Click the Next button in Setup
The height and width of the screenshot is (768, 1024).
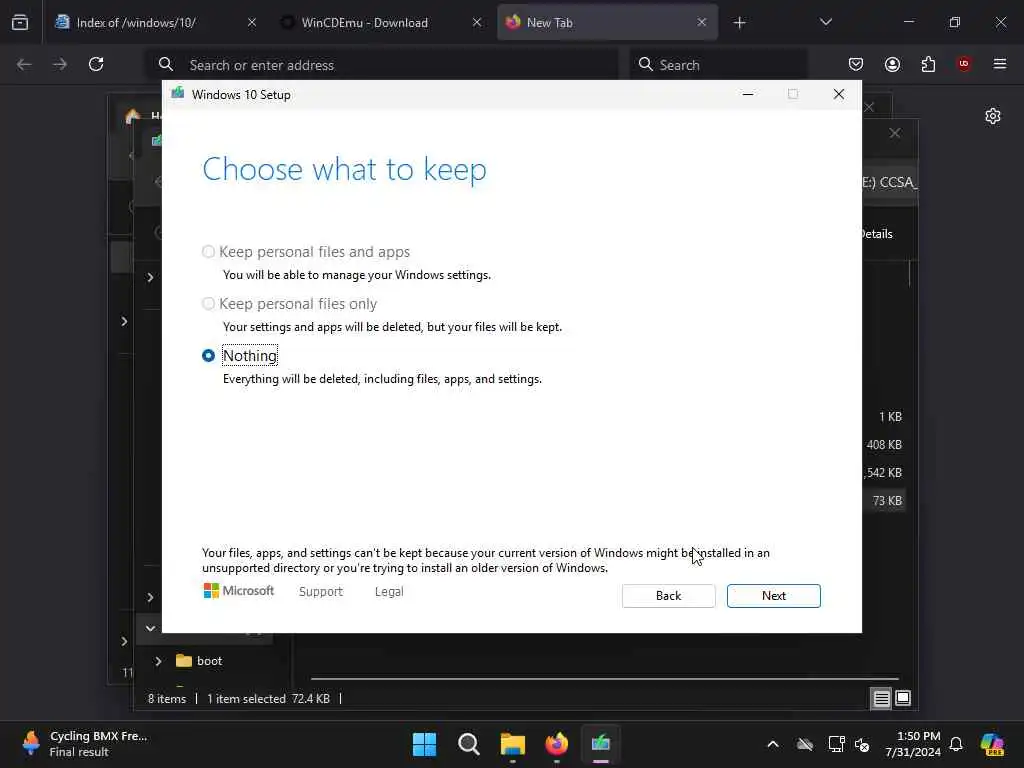click(x=773, y=596)
